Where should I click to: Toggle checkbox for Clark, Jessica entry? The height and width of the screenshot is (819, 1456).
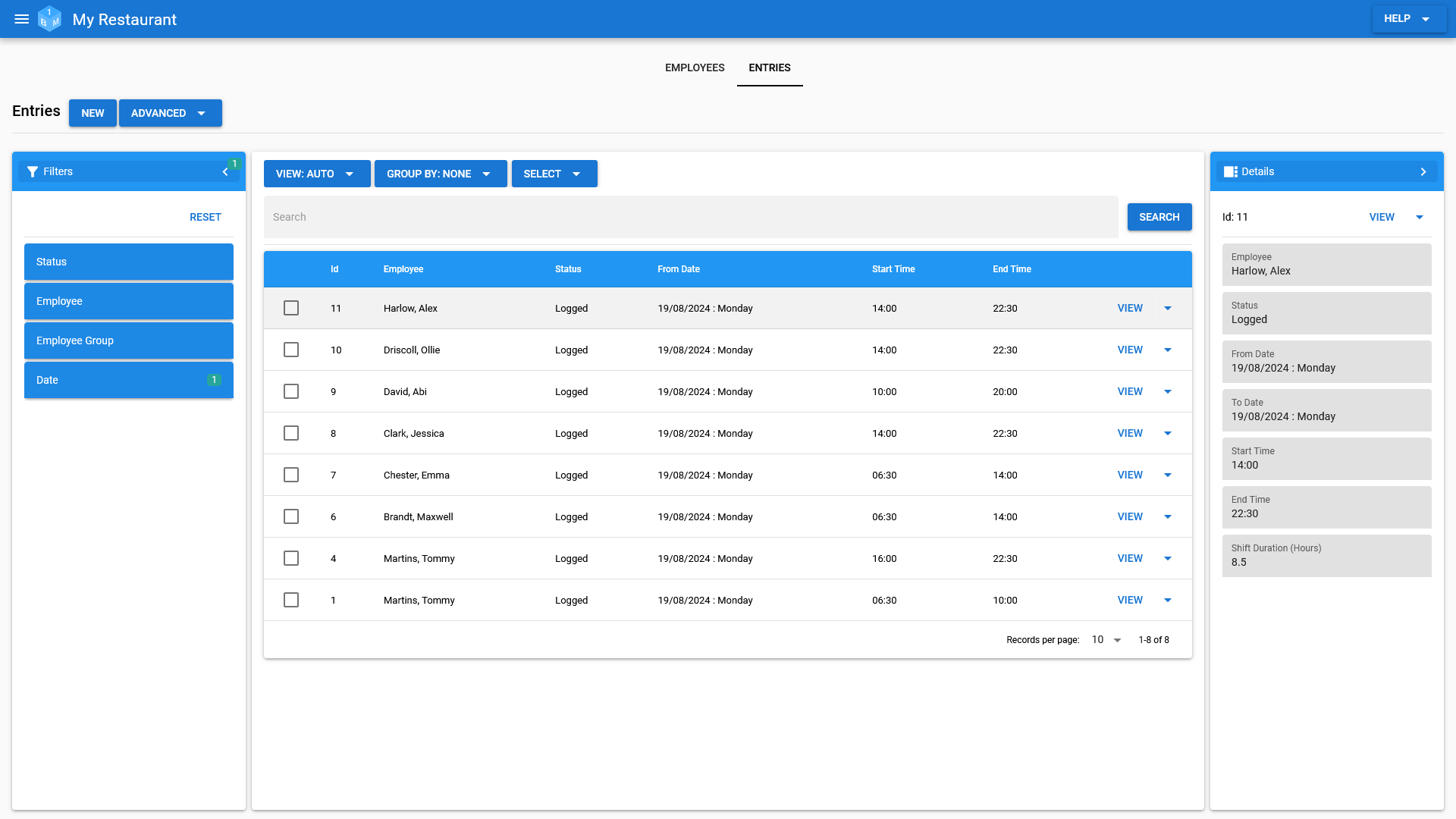[291, 433]
